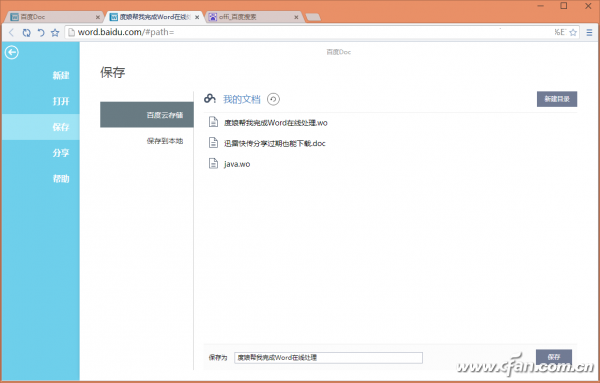Image resolution: width=600 pixels, height=383 pixels.
Task: Maximize the browser window
Action: pyautogui.click(x=564, y=6)
